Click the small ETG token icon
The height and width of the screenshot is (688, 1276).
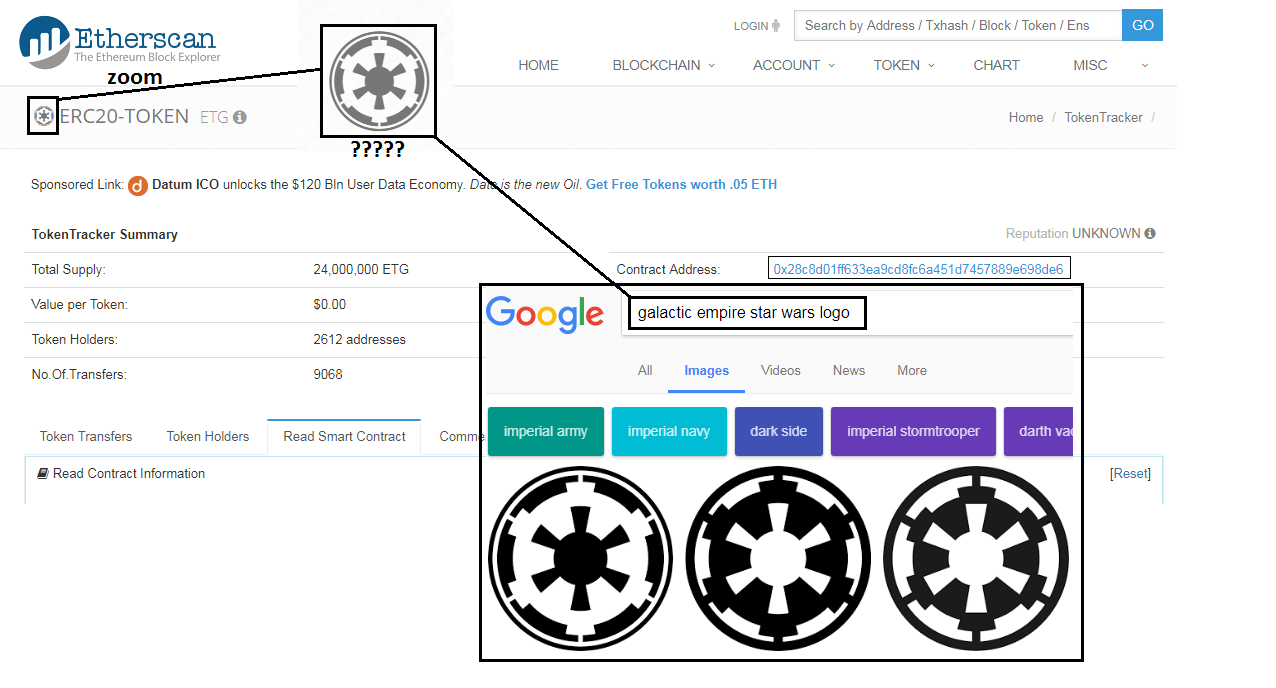click(x=43, y=116)
